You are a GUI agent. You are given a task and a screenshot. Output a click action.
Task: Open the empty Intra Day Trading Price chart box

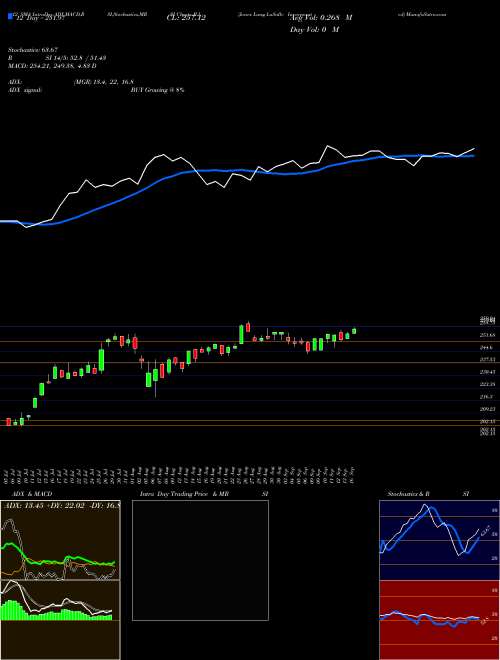200,560
